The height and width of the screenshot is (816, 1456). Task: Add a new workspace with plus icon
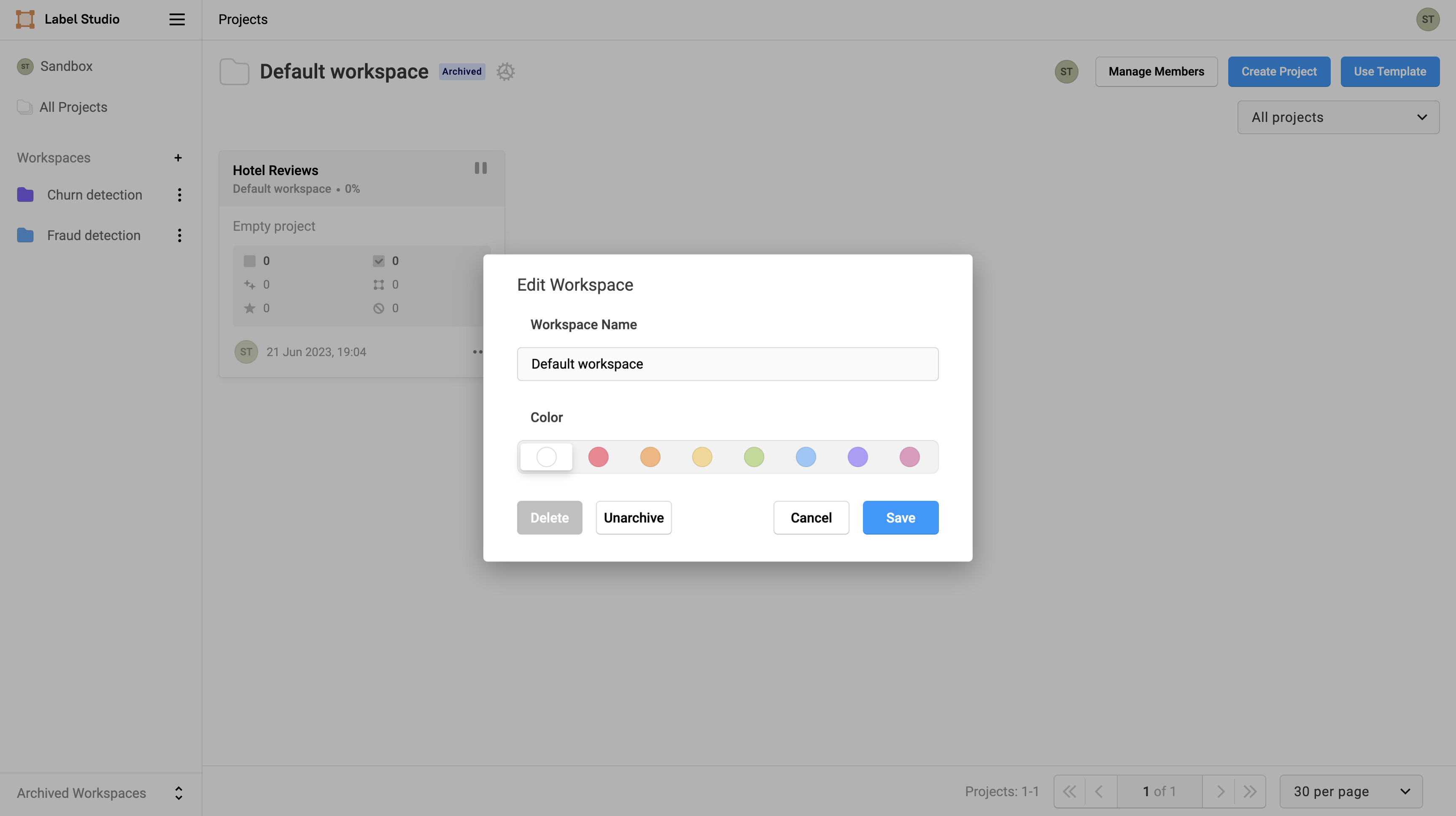click(x=178, y=158)
